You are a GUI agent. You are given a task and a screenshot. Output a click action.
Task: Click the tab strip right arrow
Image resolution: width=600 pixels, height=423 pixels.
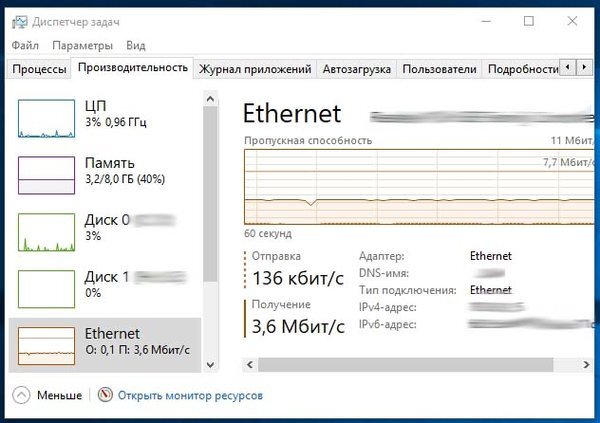coord(584,67)
